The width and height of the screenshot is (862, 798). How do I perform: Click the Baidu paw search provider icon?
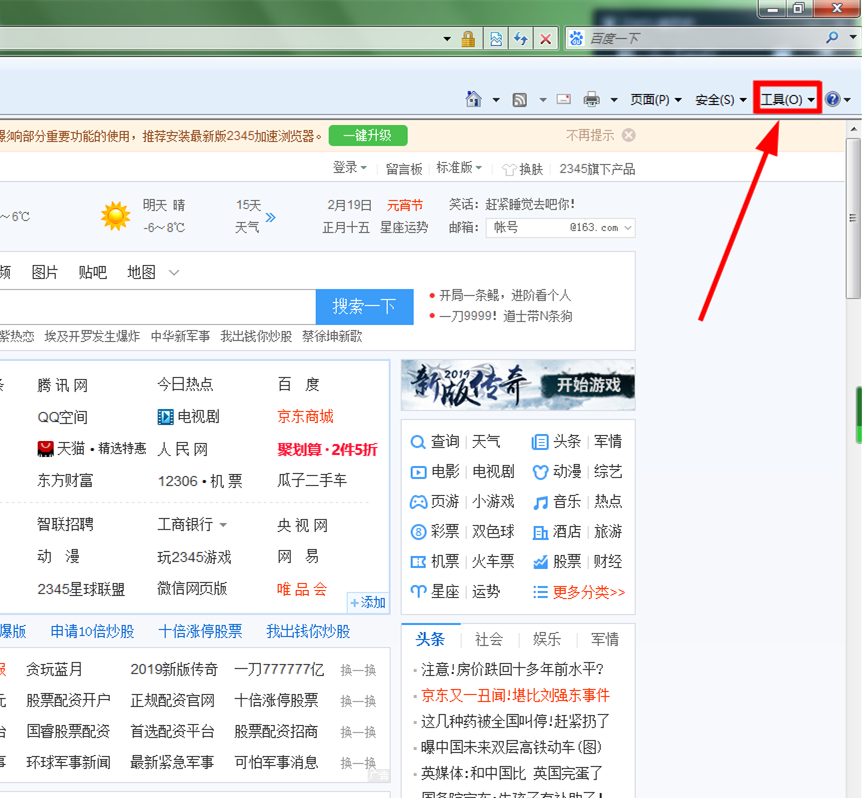click(576, 38)
